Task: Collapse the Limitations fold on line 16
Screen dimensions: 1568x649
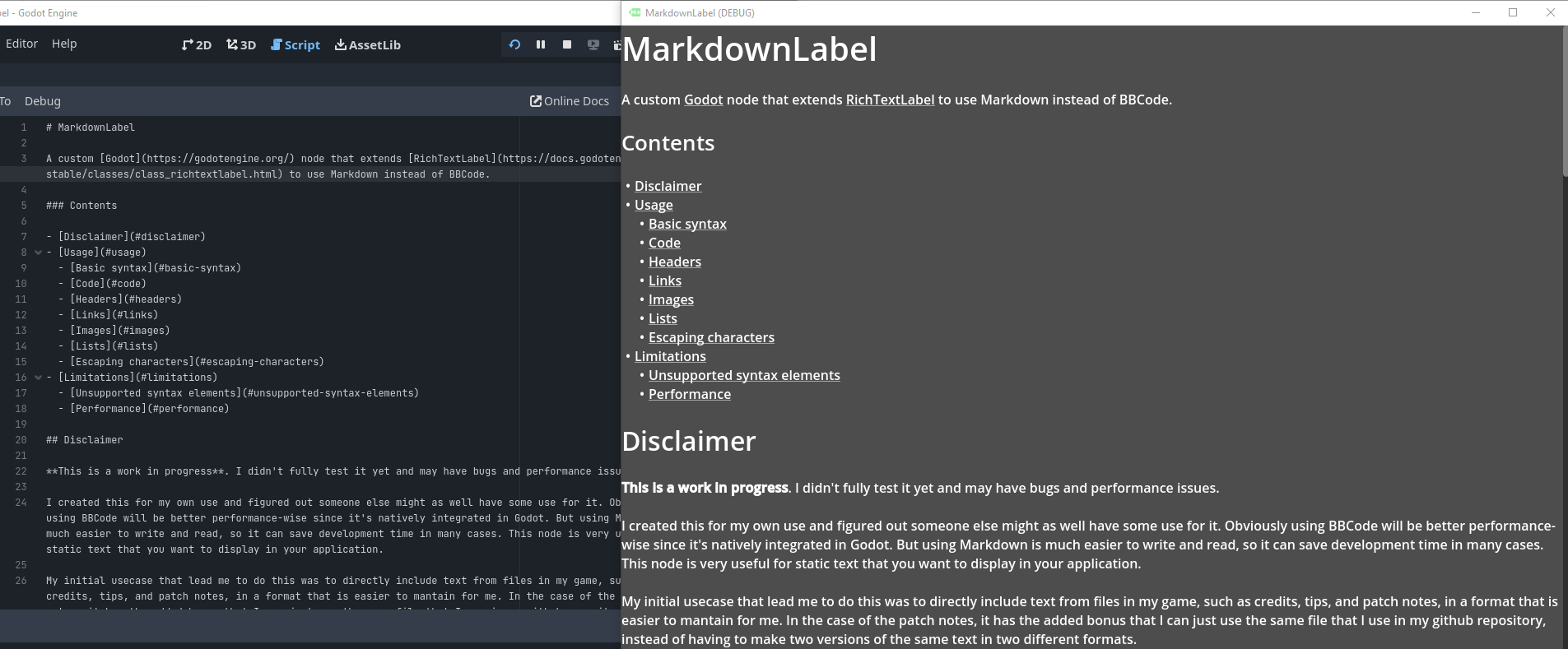Action: 38,378
